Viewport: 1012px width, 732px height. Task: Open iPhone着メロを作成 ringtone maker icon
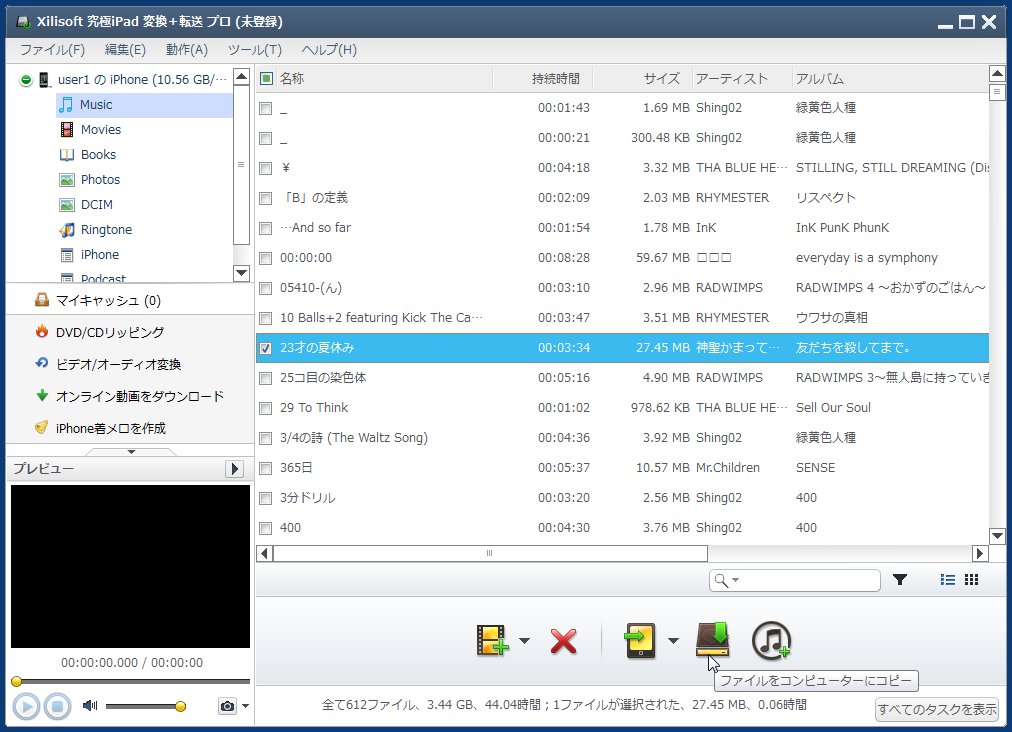(x=42, y=427)
